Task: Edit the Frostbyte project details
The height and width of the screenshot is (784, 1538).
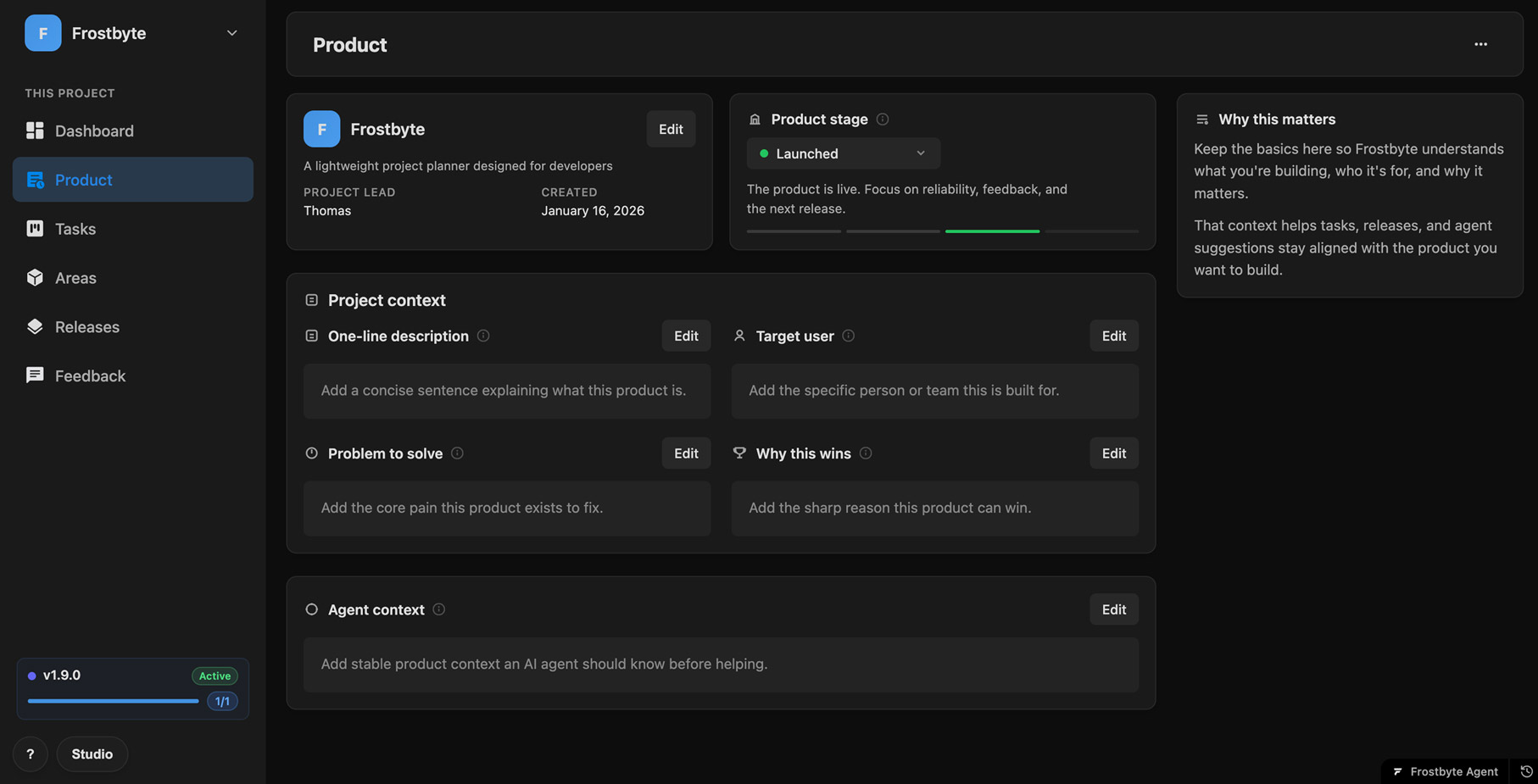Action: [671, 129]
